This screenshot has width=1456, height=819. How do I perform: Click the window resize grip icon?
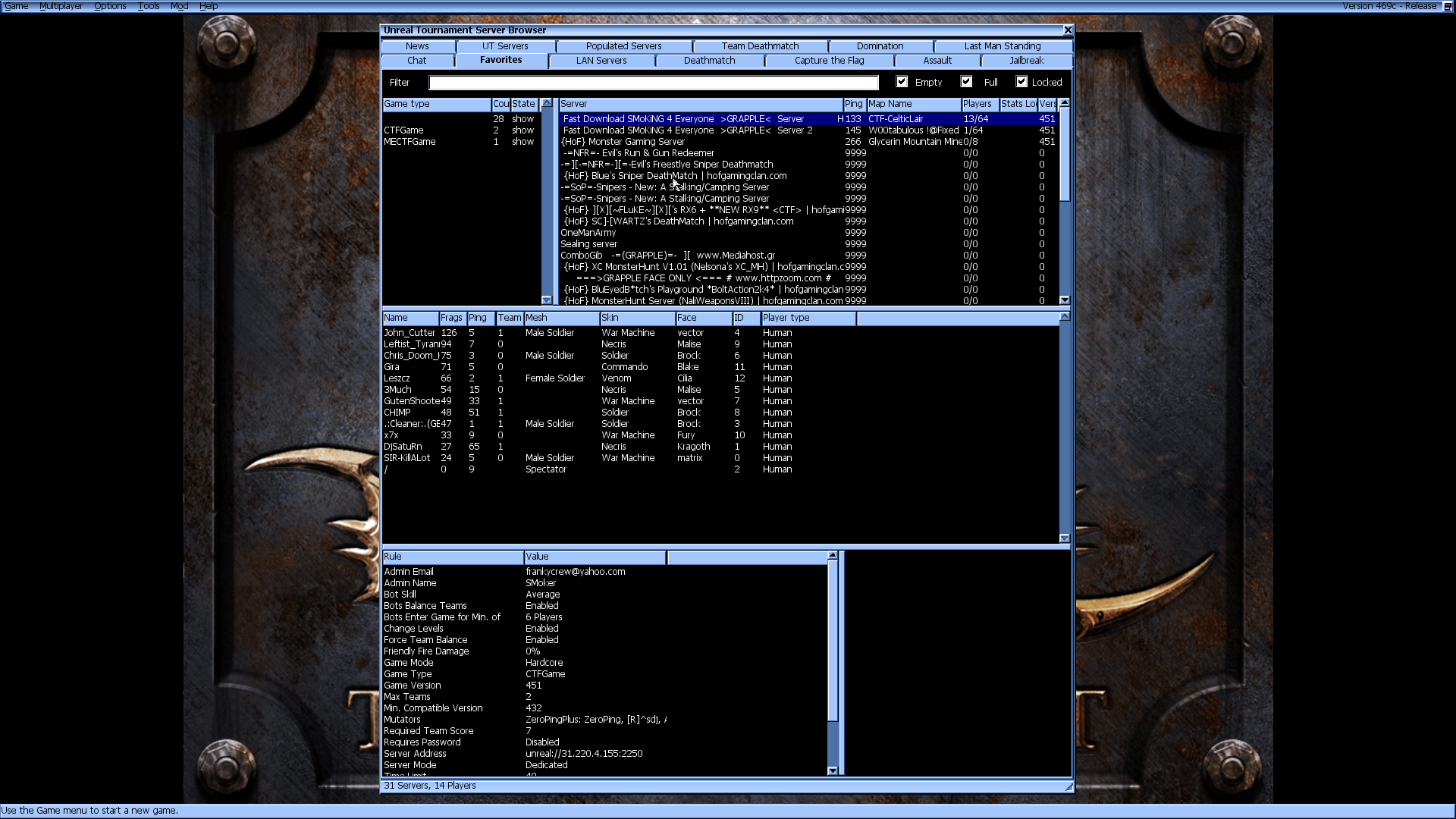pyautogui.click(x=1068, y=786)
